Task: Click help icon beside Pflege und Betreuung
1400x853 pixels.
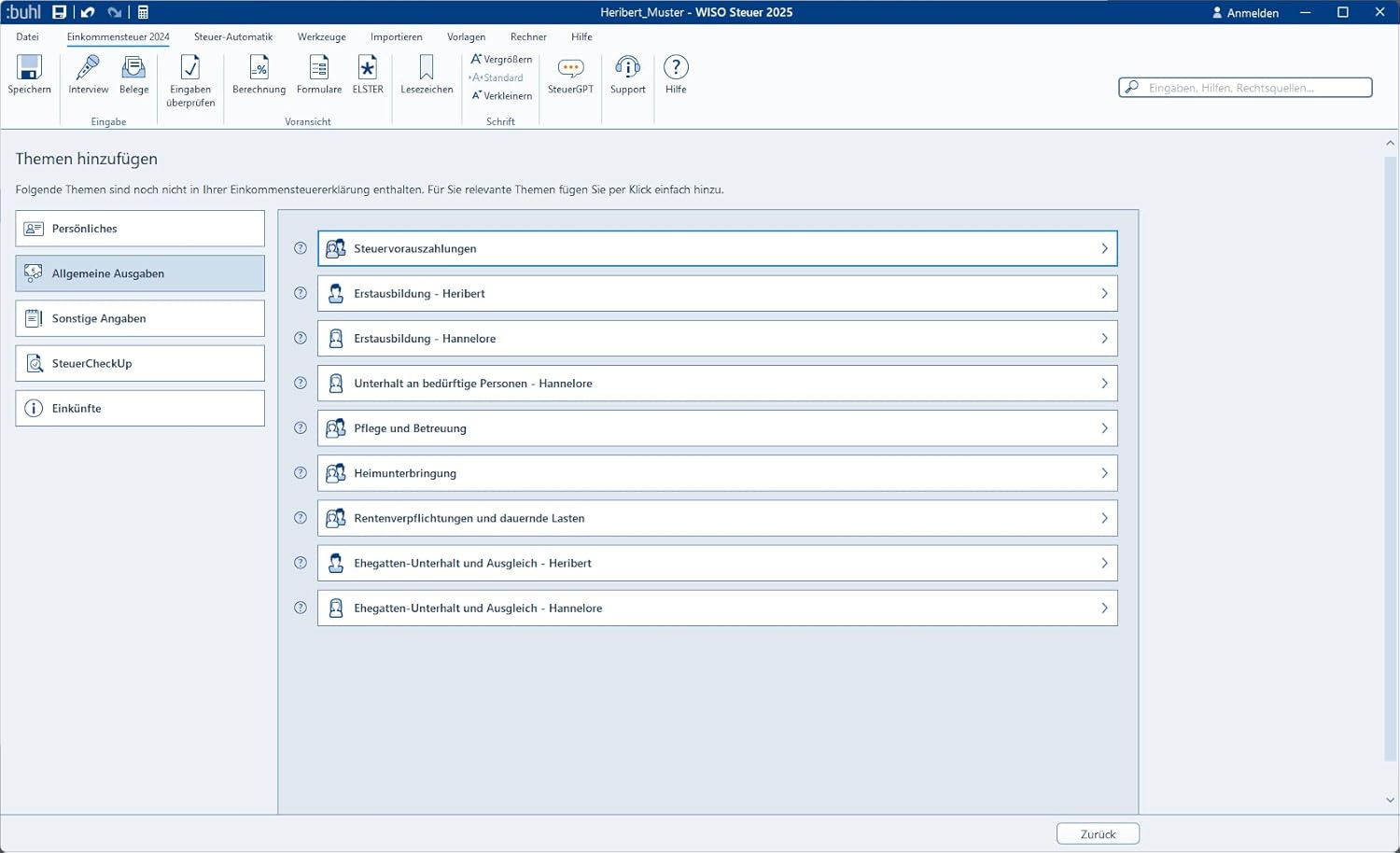Action: click(301, 427)
